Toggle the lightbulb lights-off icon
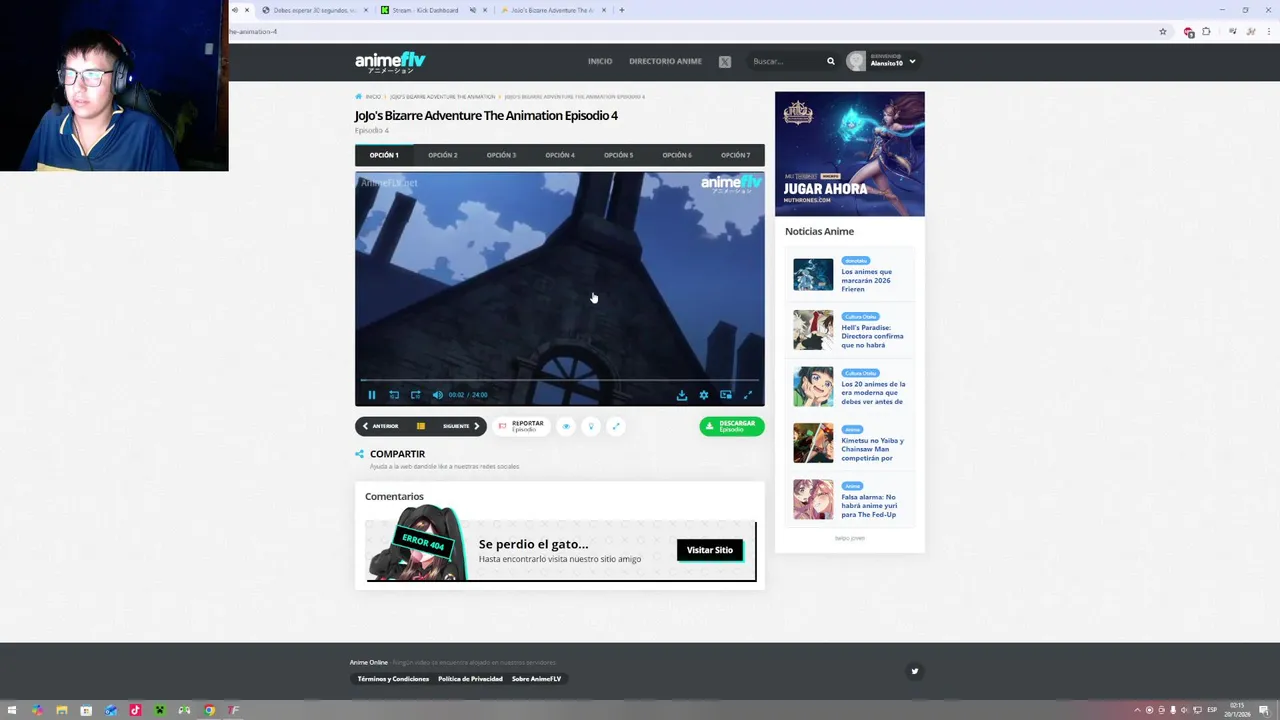 [591, 426]
